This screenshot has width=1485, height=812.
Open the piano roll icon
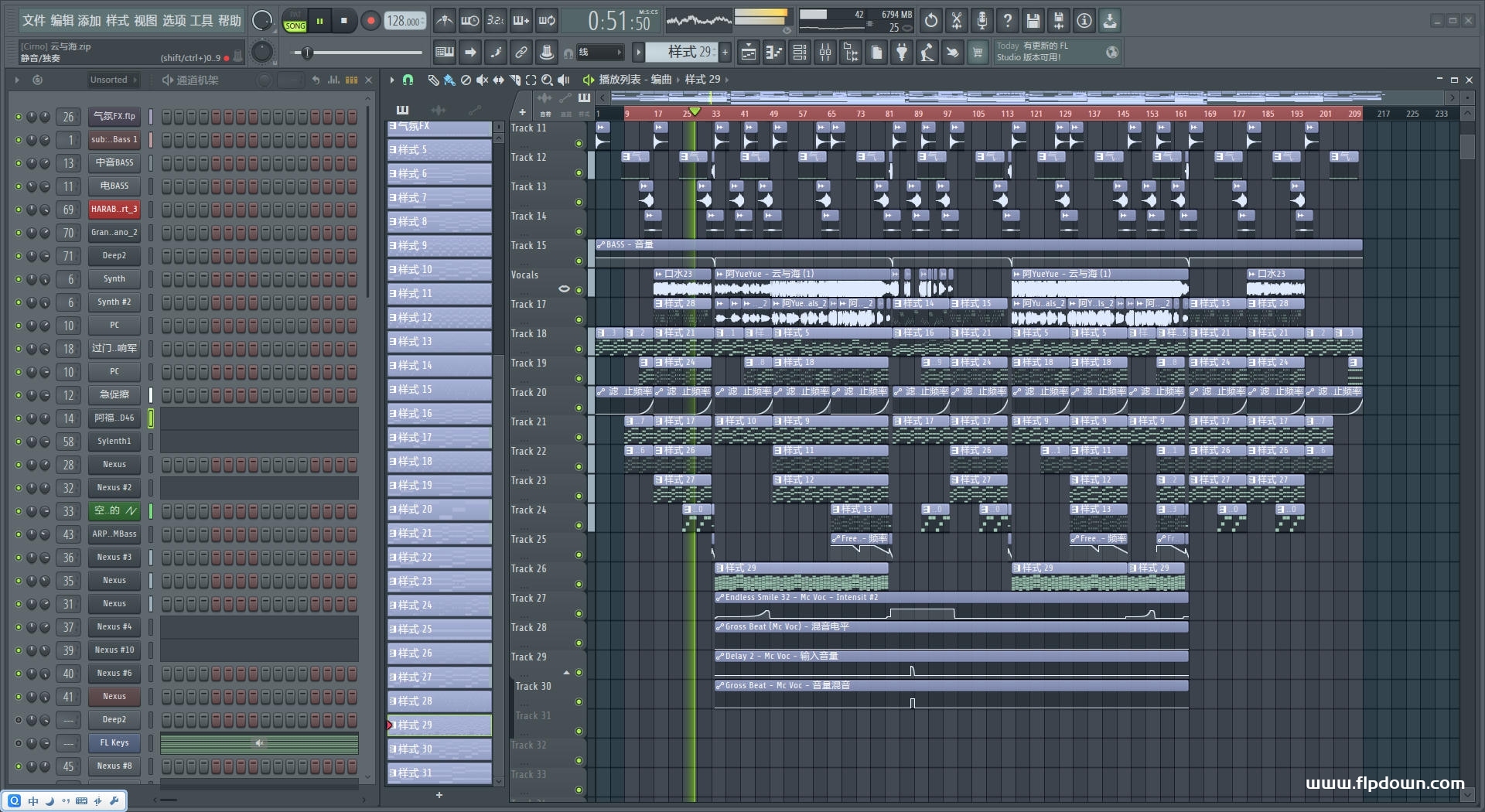(x=773, y=53)
